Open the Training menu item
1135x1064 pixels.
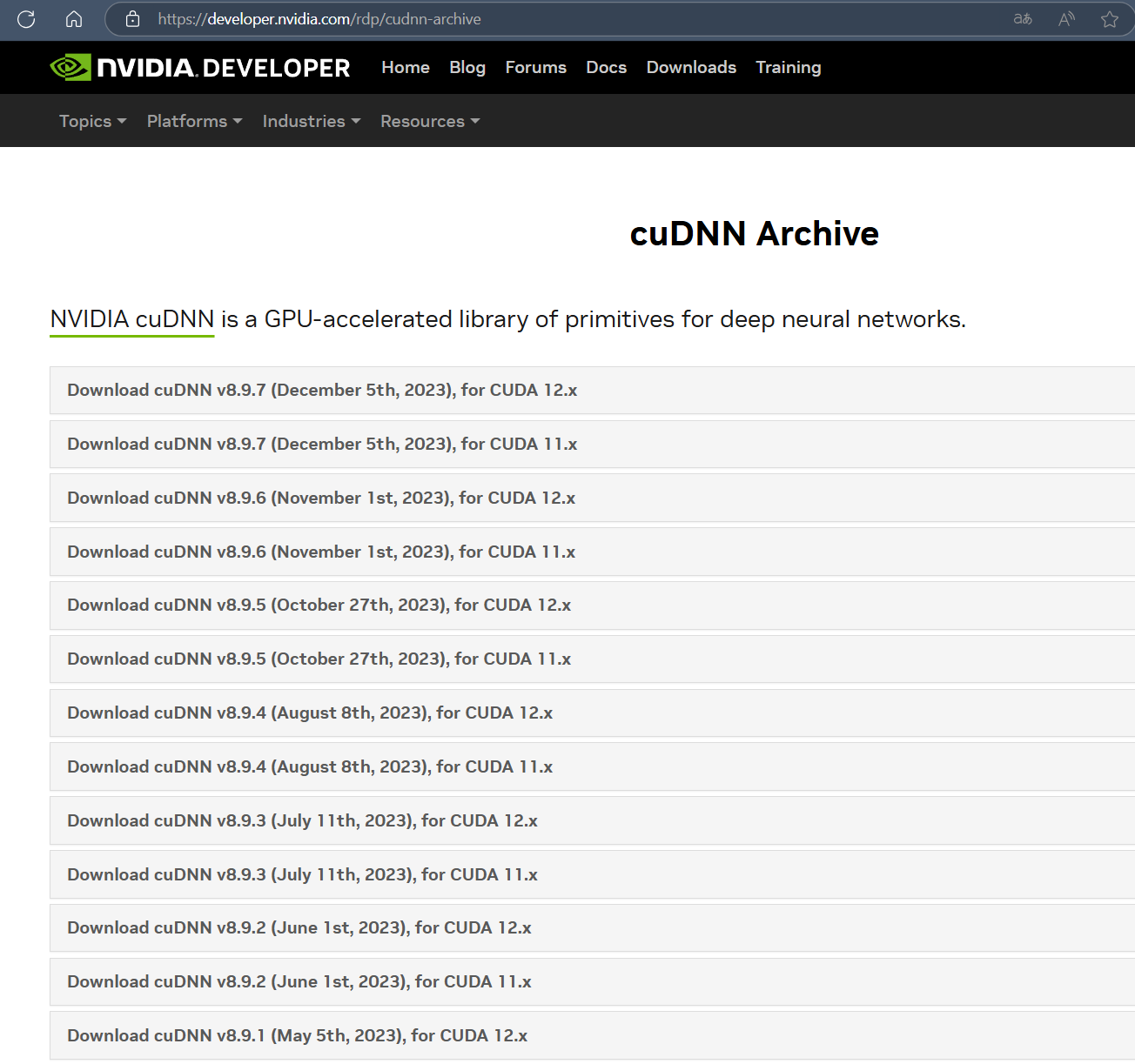(789, 67)
